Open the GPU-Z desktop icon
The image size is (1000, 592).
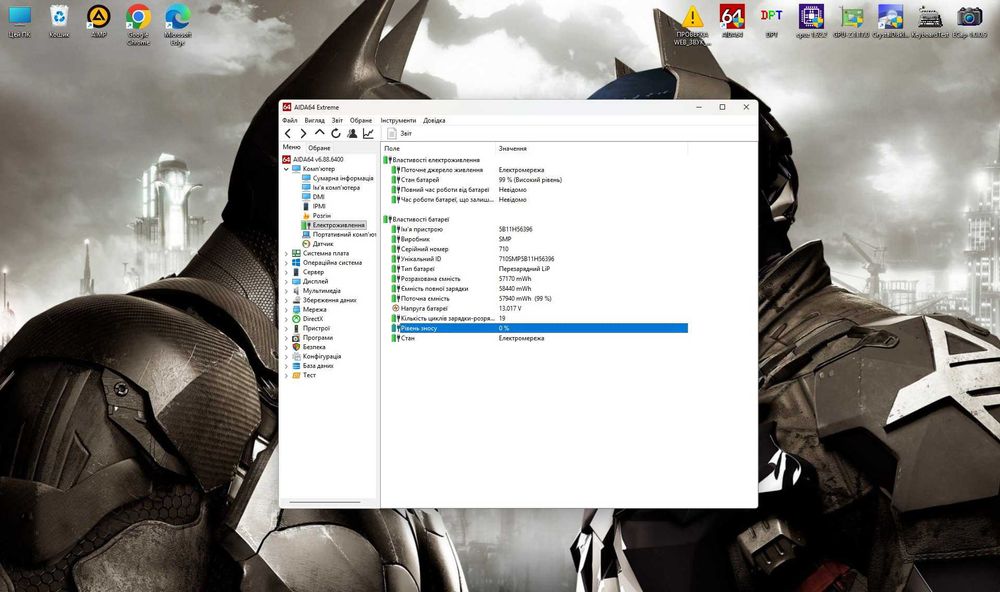pos(851,22)
